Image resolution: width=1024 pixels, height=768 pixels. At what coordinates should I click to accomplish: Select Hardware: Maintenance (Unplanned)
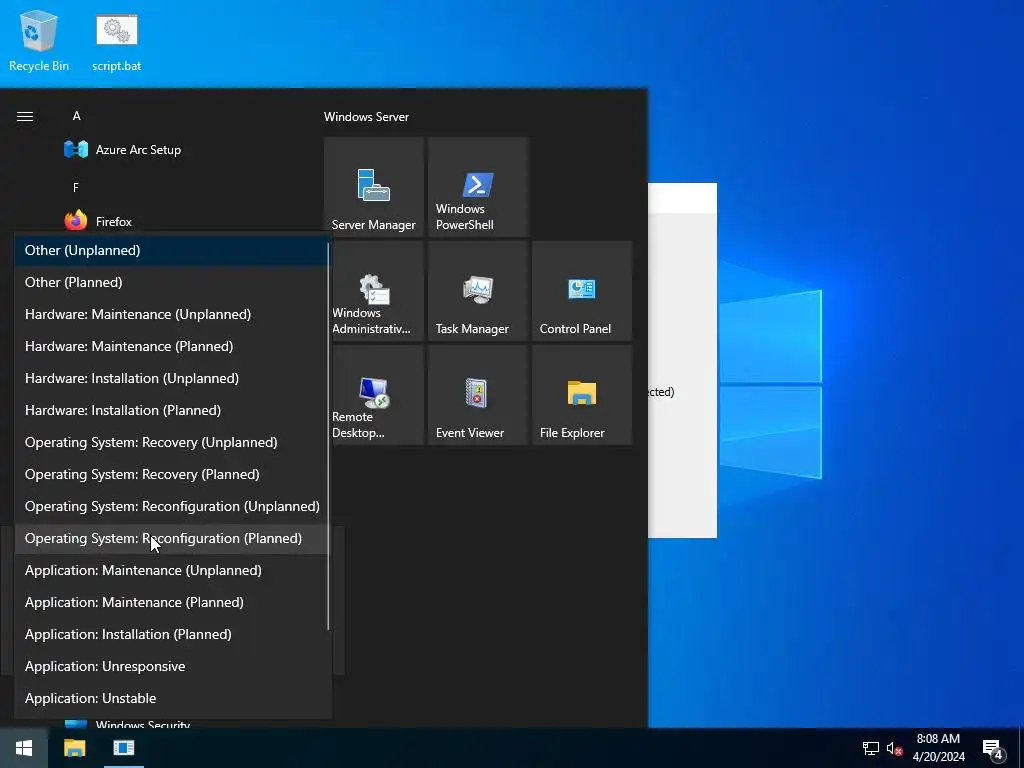click(171, 314)
